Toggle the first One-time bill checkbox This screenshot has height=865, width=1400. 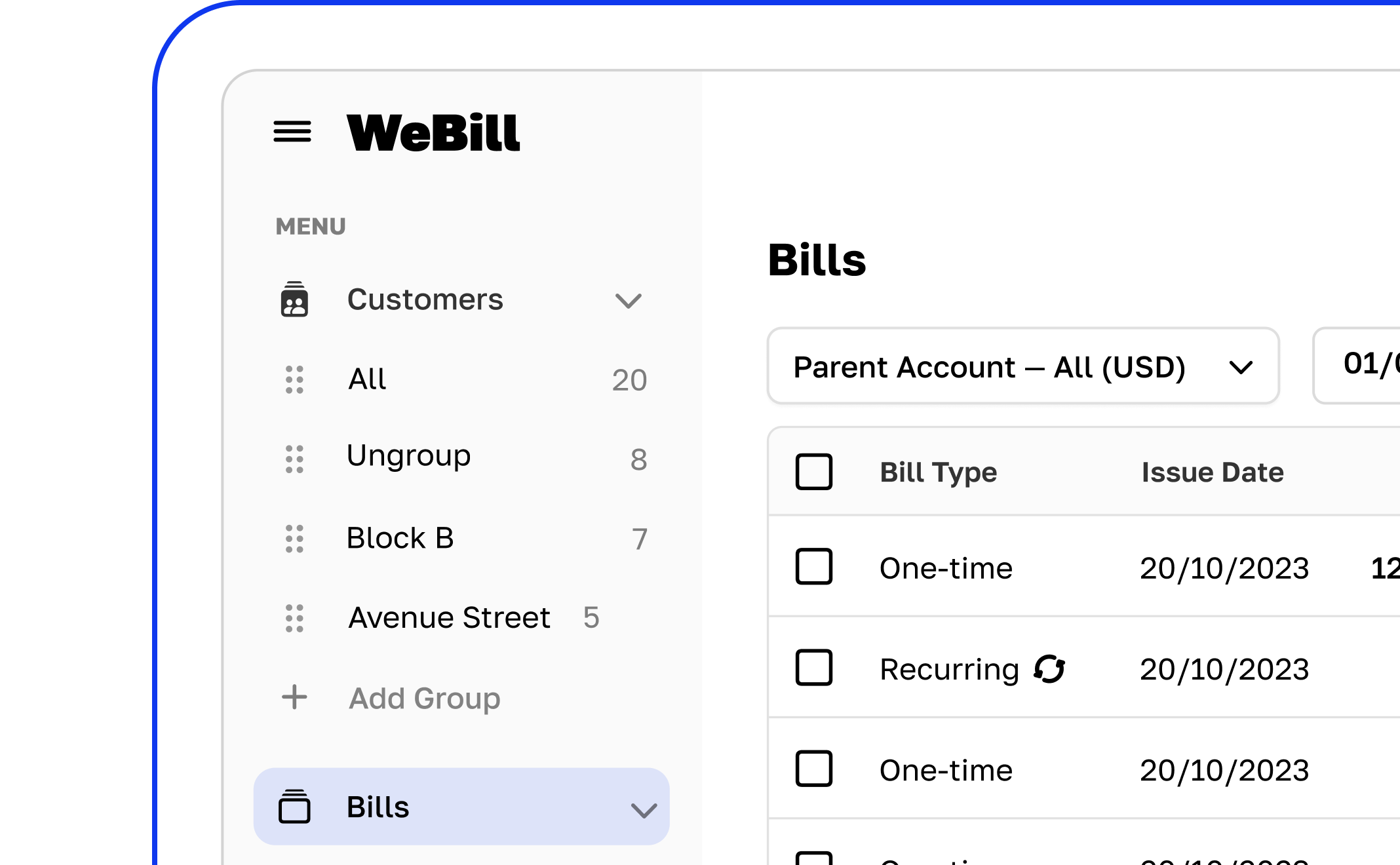[x=814, y=568]
